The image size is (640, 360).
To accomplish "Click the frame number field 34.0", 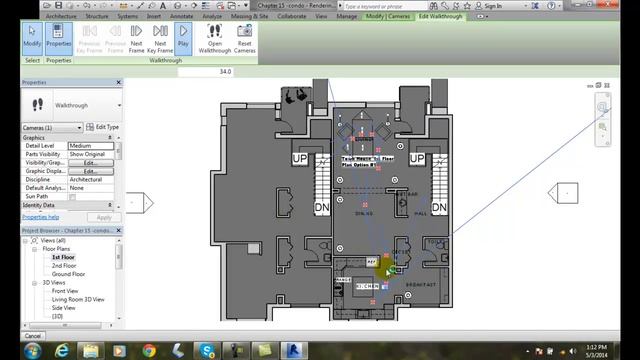I will pyautogui.click(x=206, y=71).
